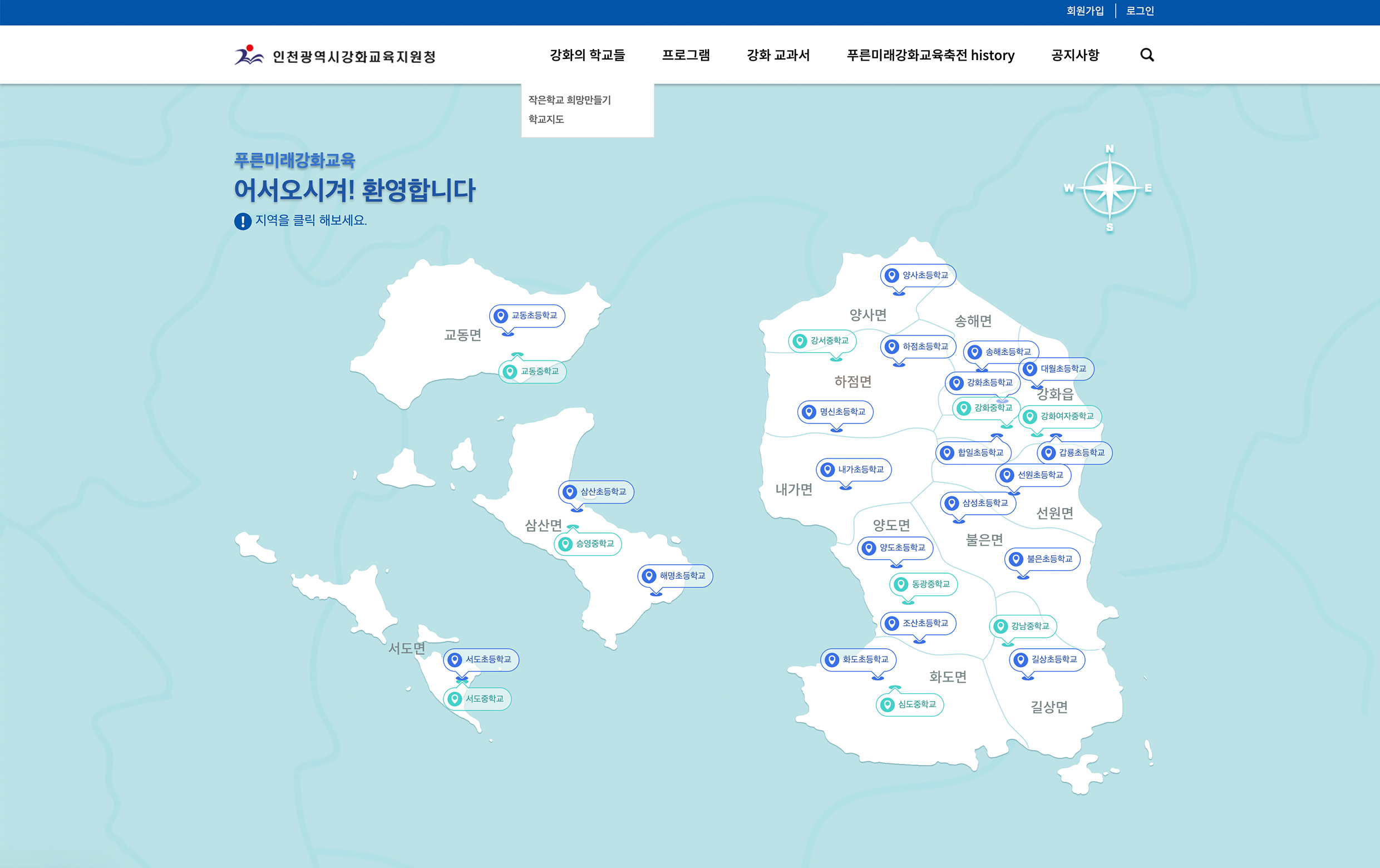Click 명신초등학교 map pin icon

809,412
